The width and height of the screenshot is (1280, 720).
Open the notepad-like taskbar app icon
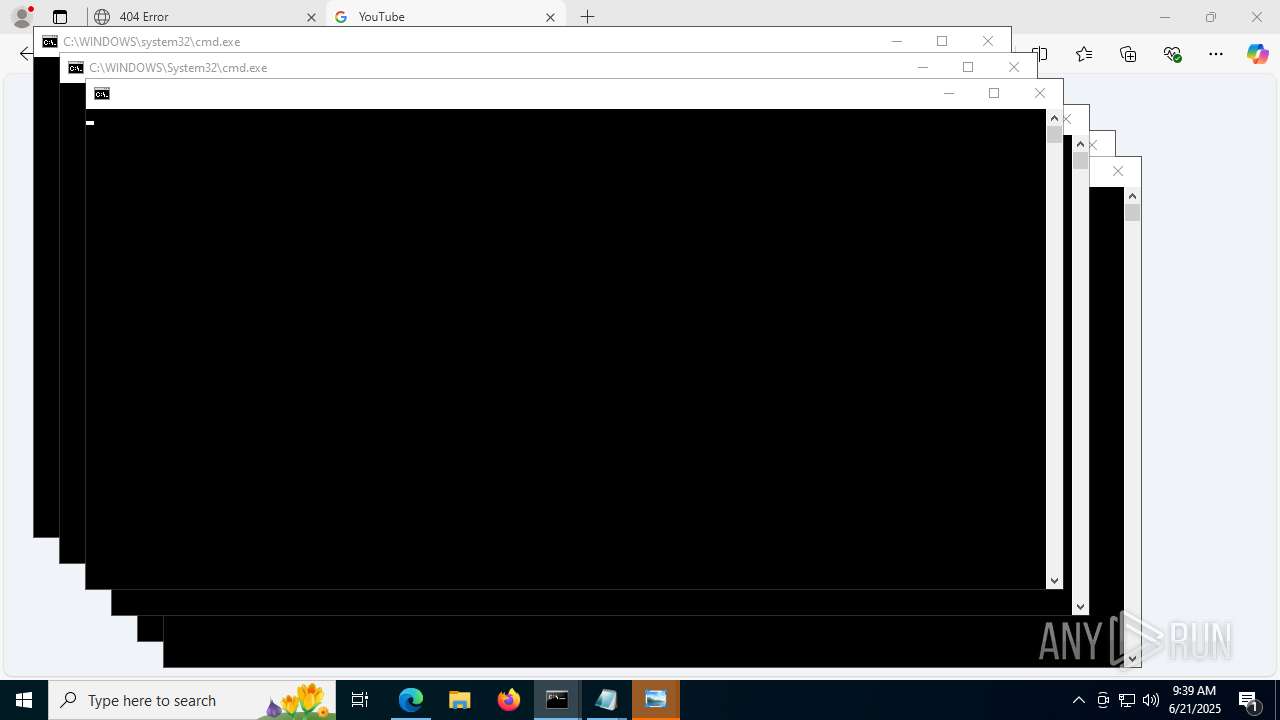pyautogui.click(x=606, y=700)
